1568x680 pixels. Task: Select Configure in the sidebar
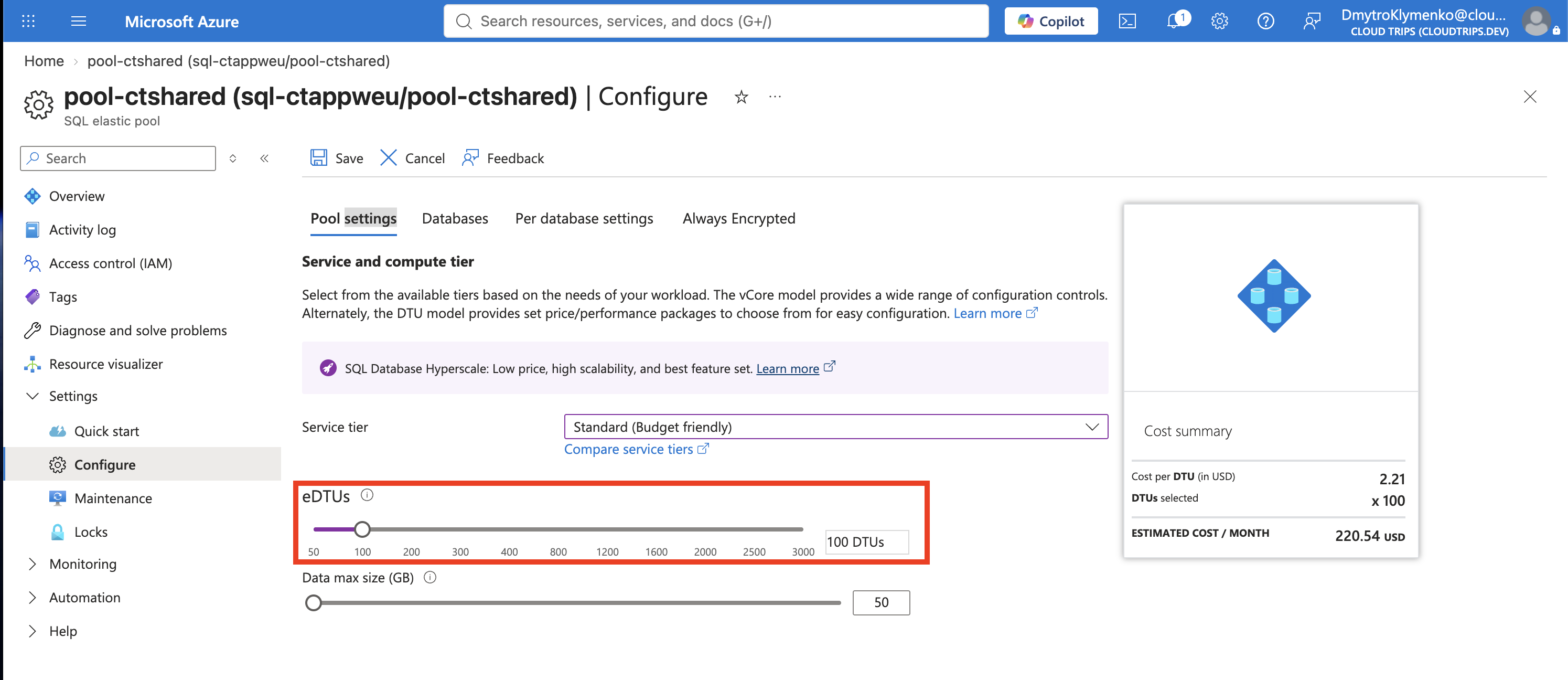143,464
